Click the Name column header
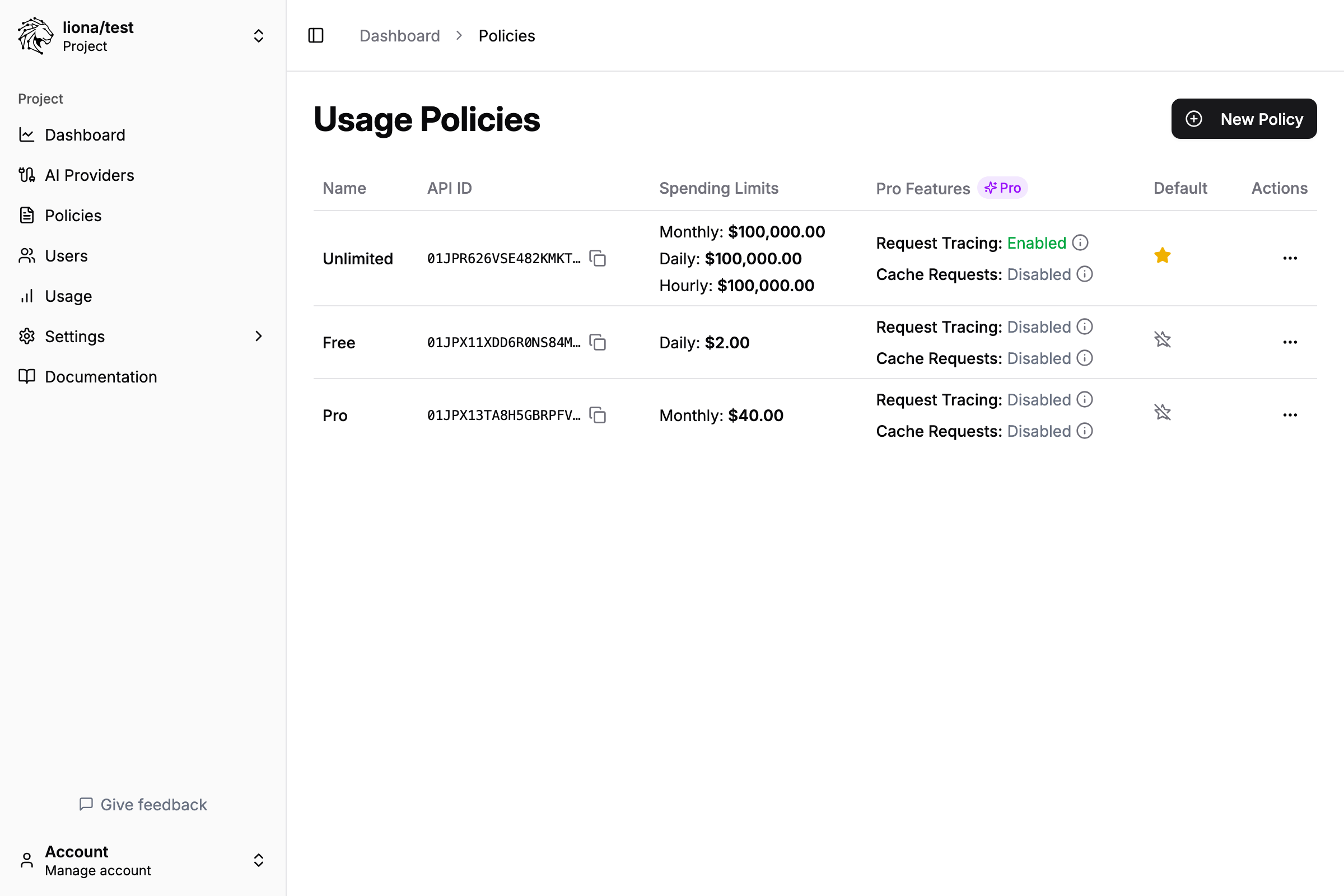The image size is (1344, 896). pyautogui.click(x=344, y=188)
